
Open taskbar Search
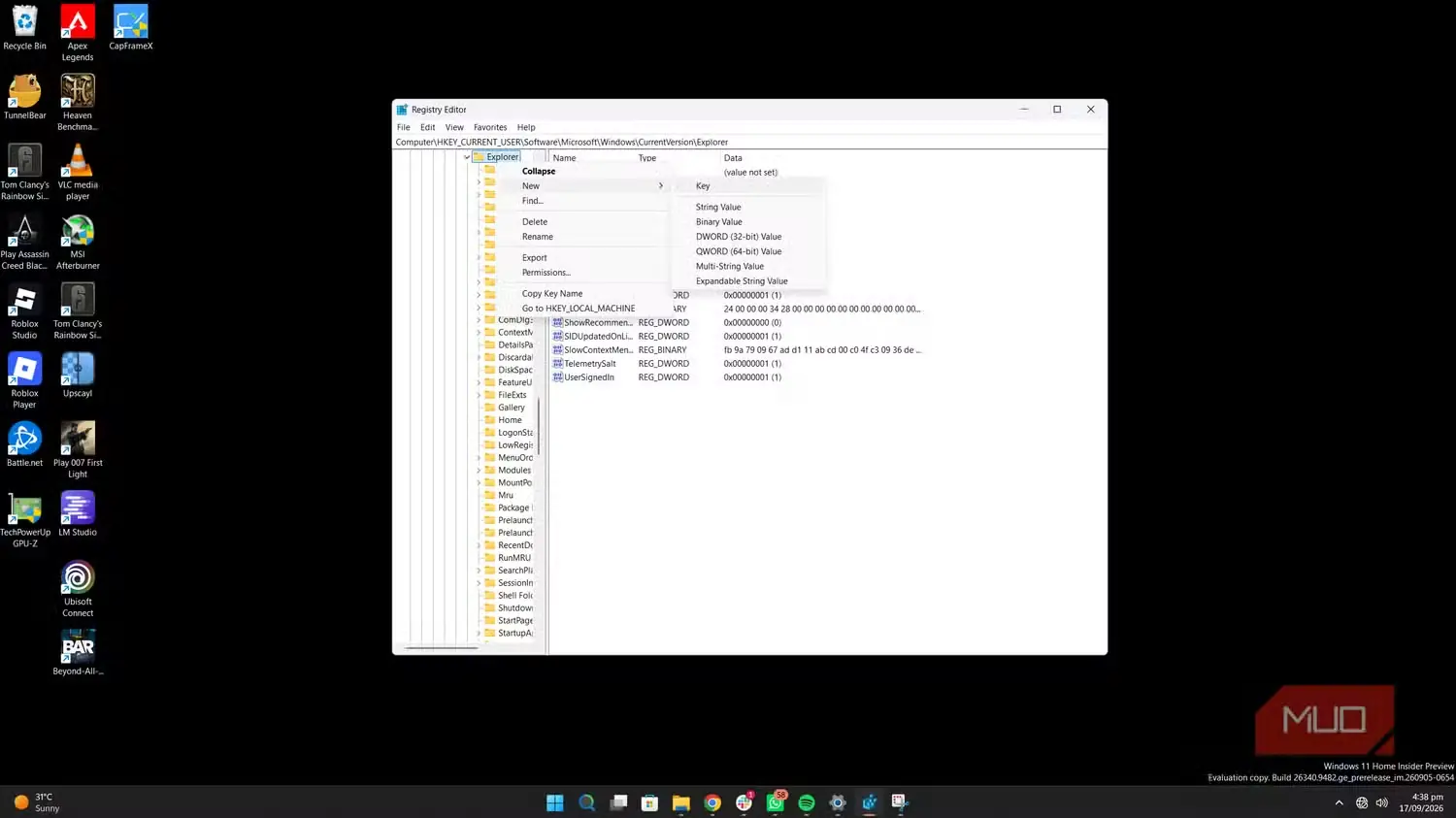[x=586, y=802]
